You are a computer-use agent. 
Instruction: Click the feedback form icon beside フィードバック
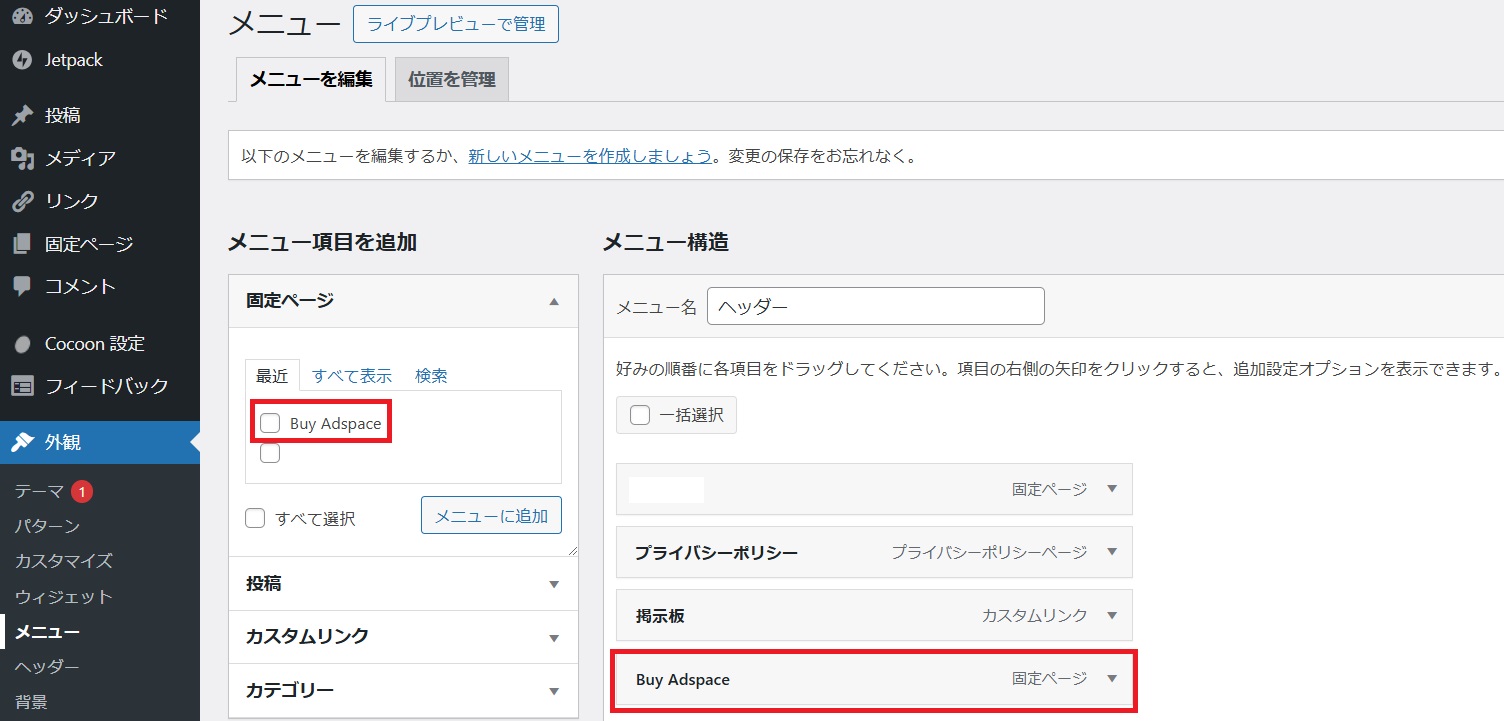click(x=22, y=386)
